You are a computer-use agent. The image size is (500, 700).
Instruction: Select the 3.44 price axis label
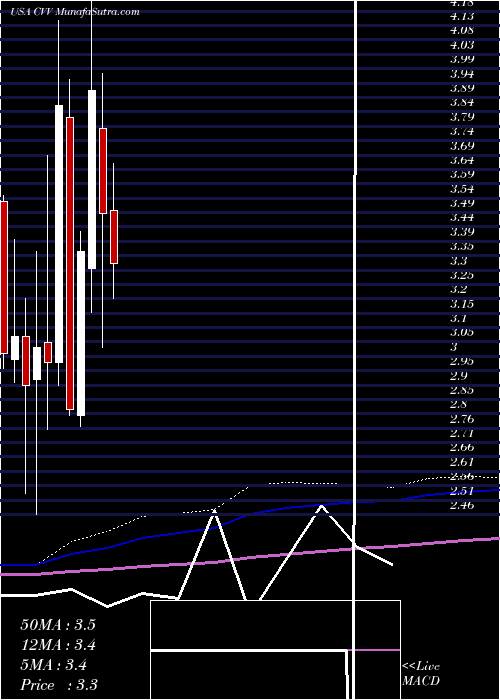(462, 217)
